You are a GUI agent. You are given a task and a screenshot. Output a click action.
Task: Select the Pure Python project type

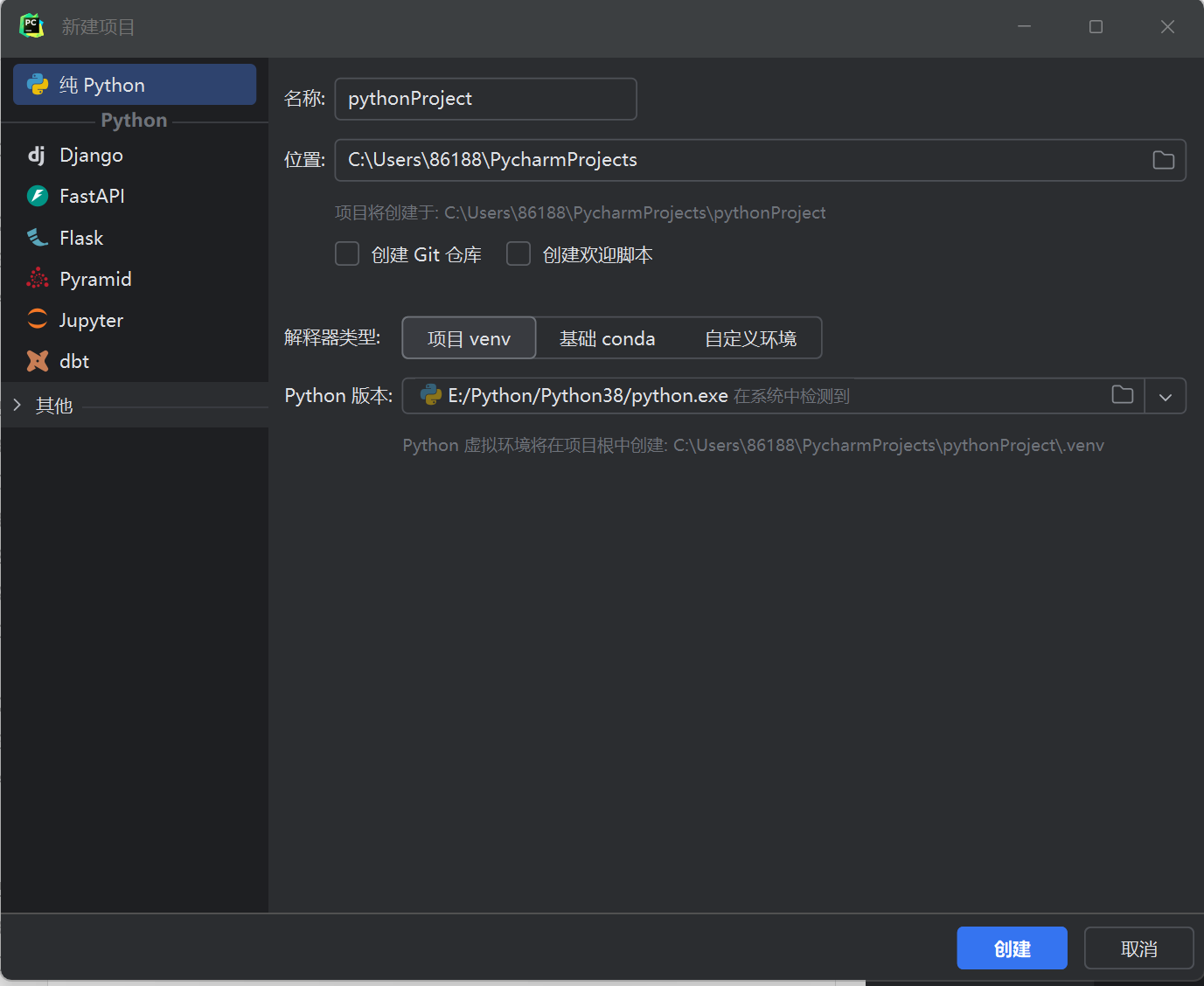[135, 85]
